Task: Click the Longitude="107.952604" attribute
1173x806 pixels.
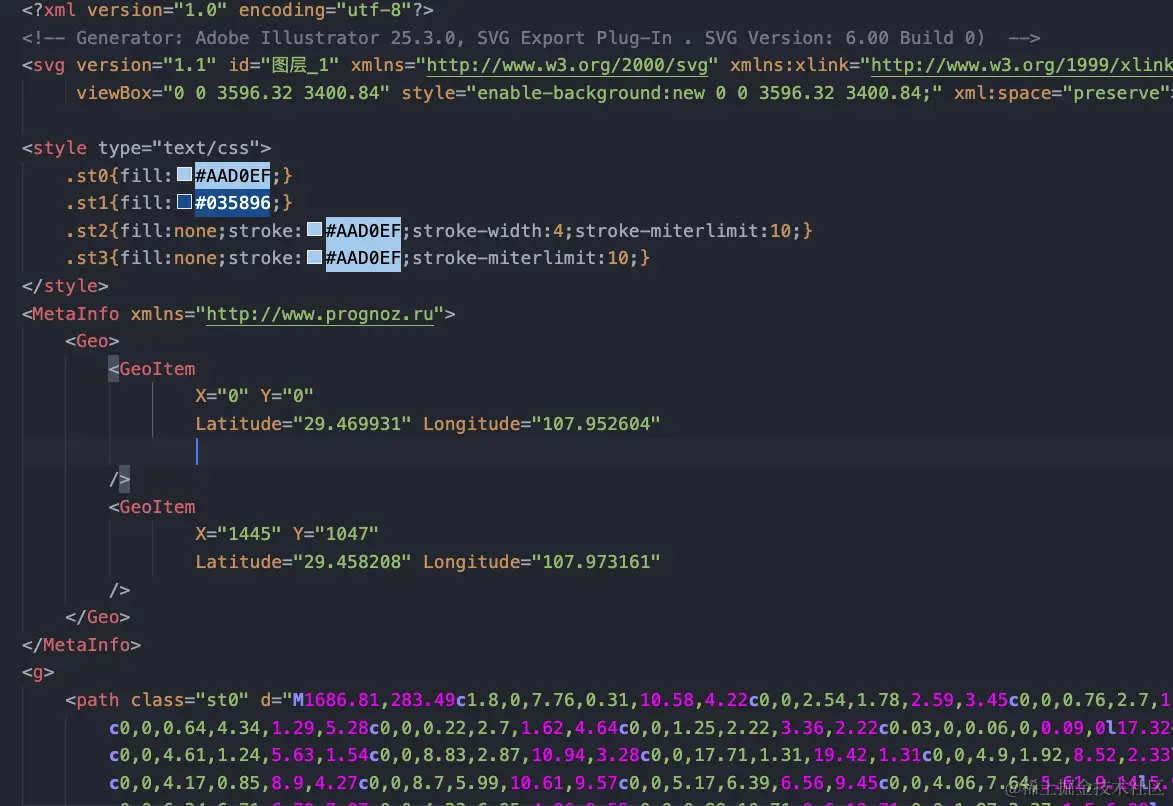Action: (x=542, y=424)
